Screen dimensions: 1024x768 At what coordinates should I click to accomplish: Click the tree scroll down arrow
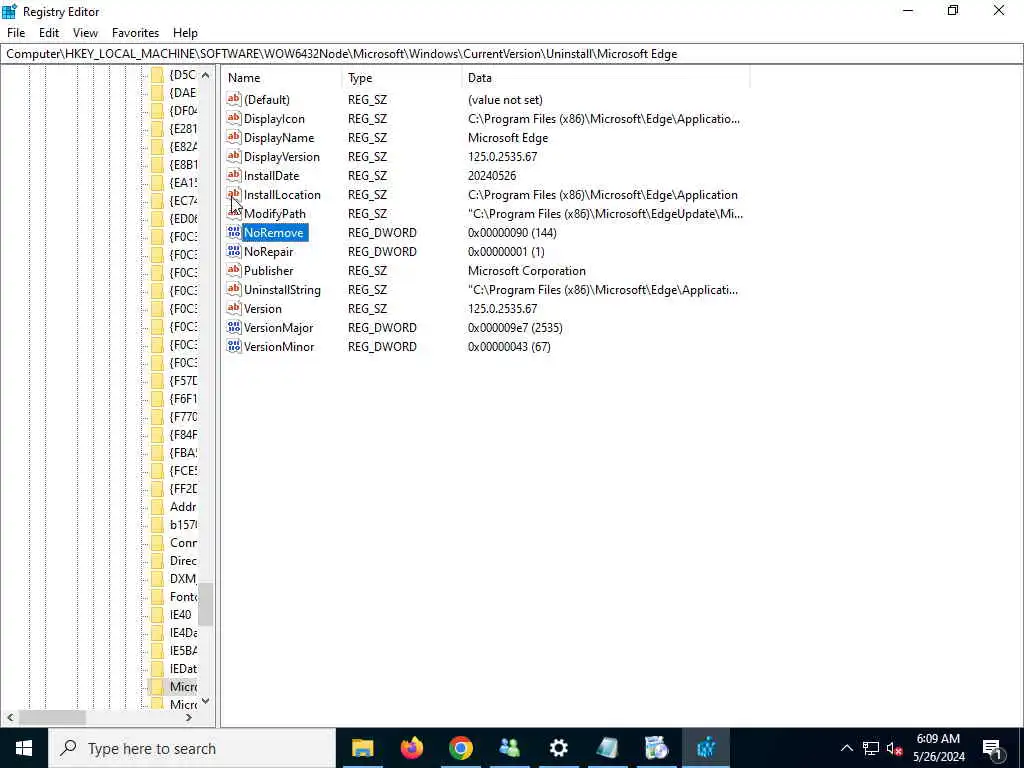click(205, 701)
